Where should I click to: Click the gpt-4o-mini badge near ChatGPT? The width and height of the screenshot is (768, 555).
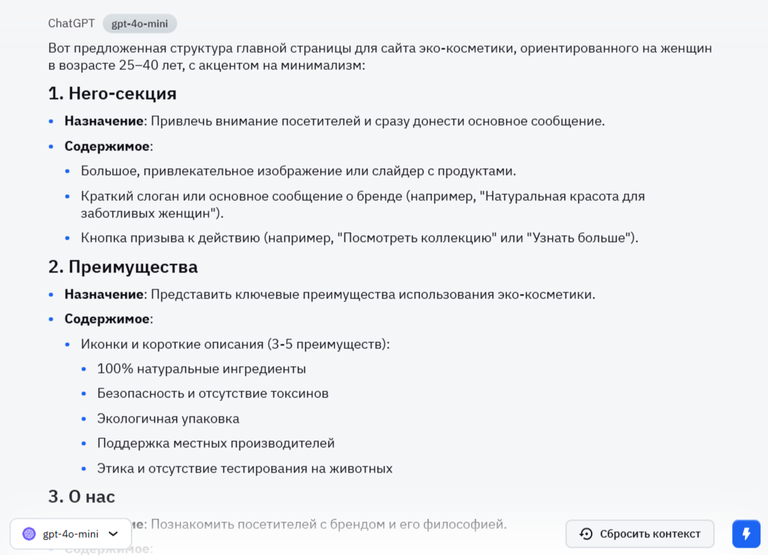(x=140, y=24)
